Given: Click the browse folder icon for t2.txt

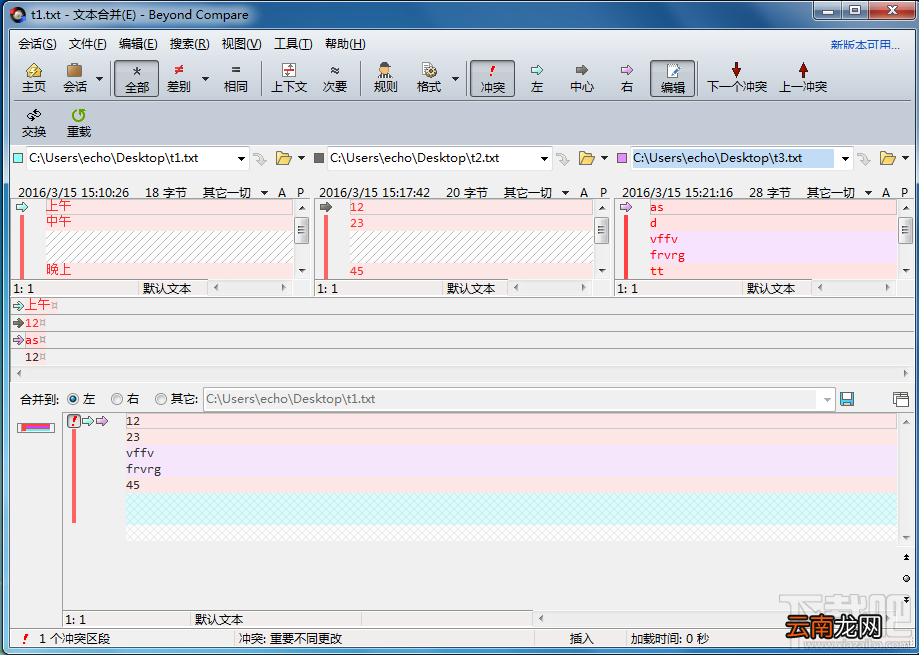Looking at the screenshot, I should [587, 158].
